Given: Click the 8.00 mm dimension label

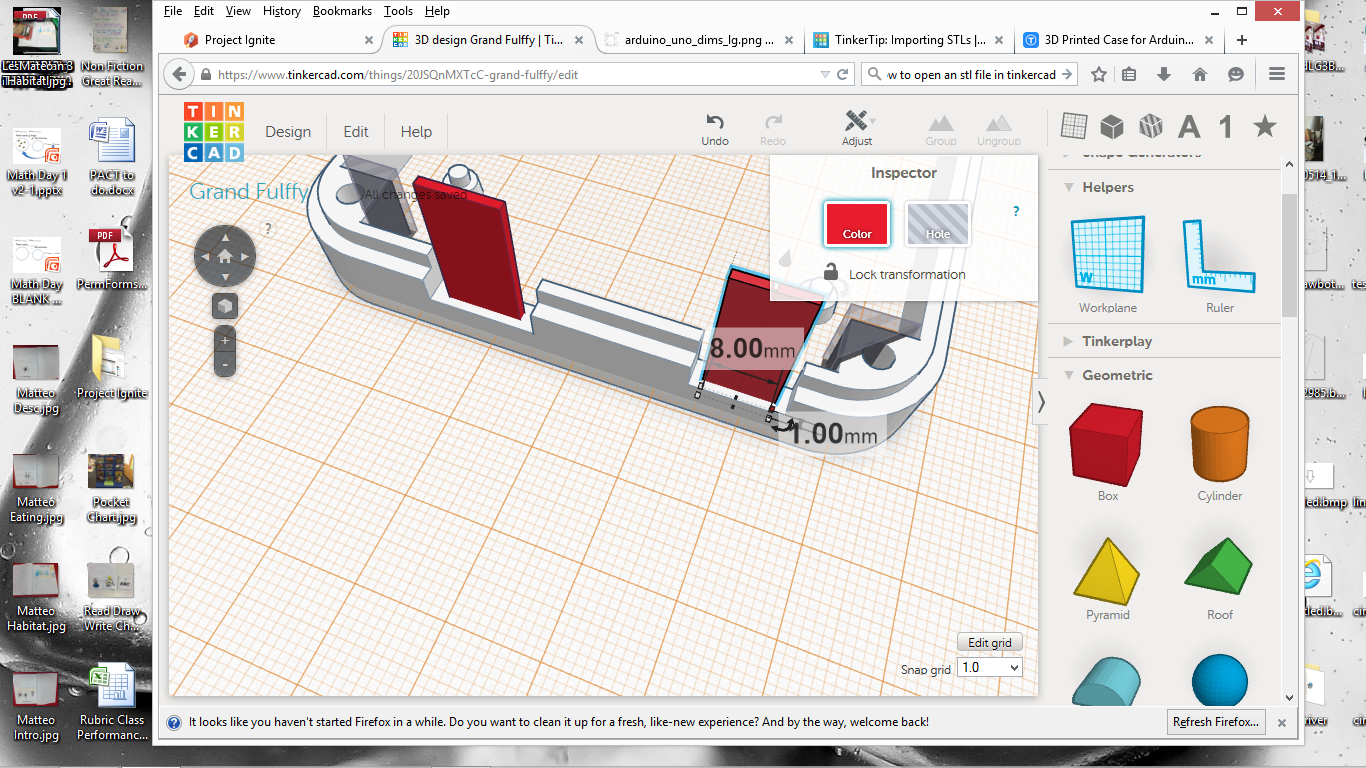Looking at the screenshot, I should (x=753, y=349).
